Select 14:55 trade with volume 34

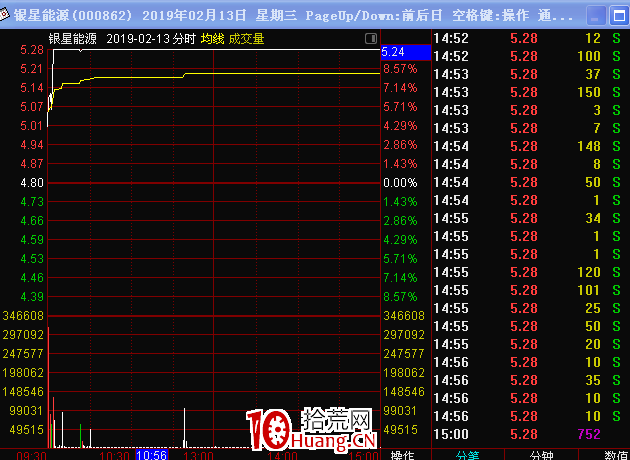528,219
